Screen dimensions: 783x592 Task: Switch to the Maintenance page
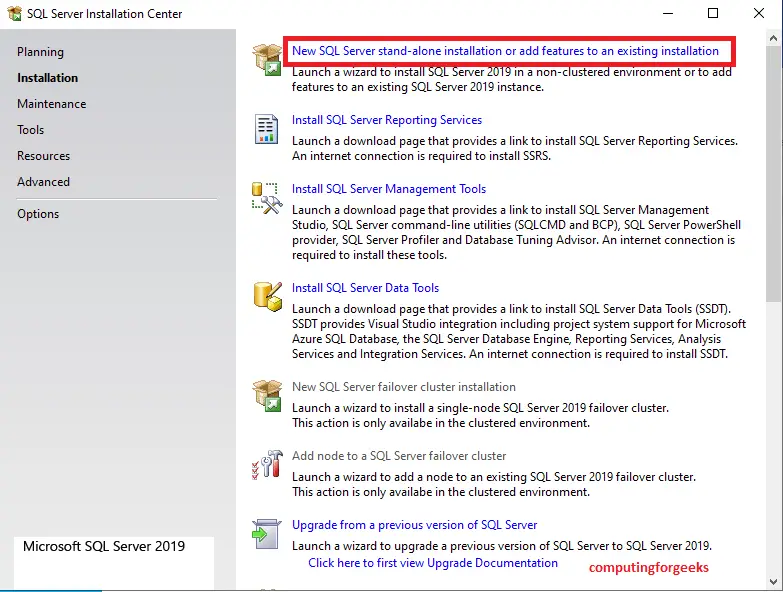point(51,104)
